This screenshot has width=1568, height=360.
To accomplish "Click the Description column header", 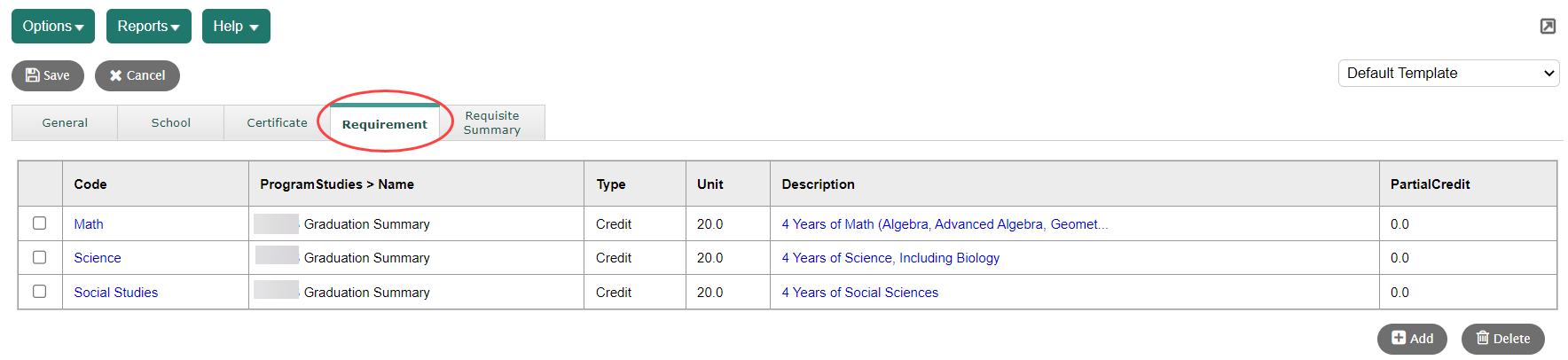I will (x=818, y=184).
